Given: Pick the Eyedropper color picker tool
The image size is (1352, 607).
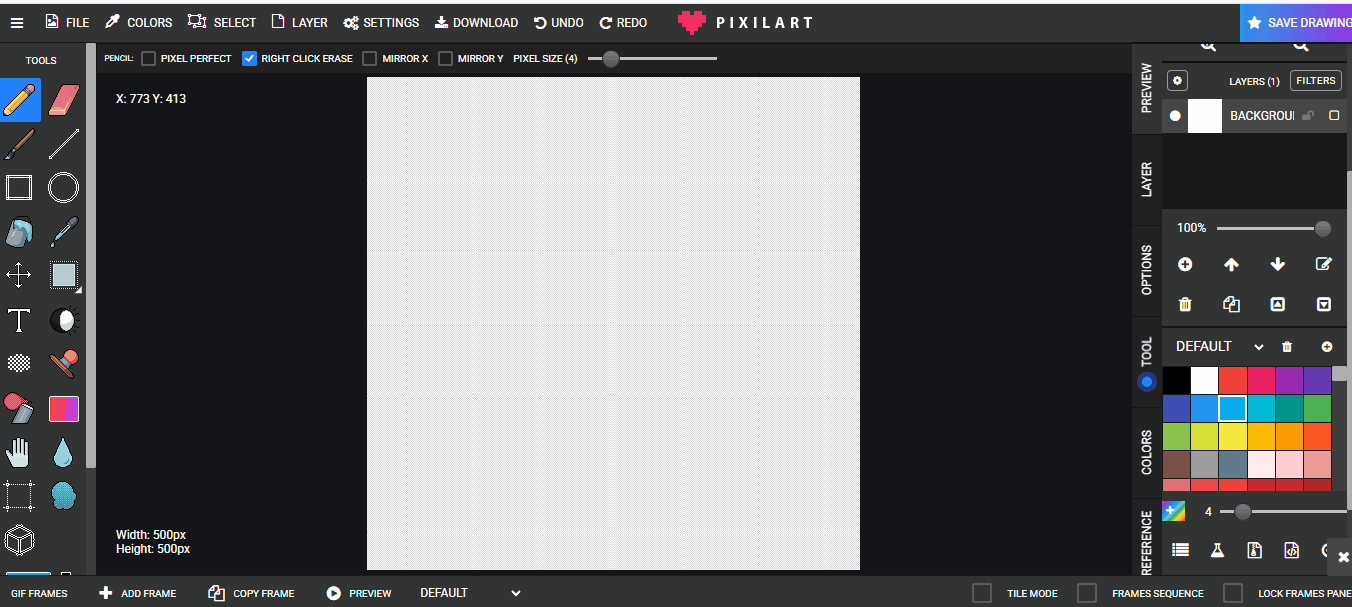Looking at the screenshot, I should pos(63,232).
